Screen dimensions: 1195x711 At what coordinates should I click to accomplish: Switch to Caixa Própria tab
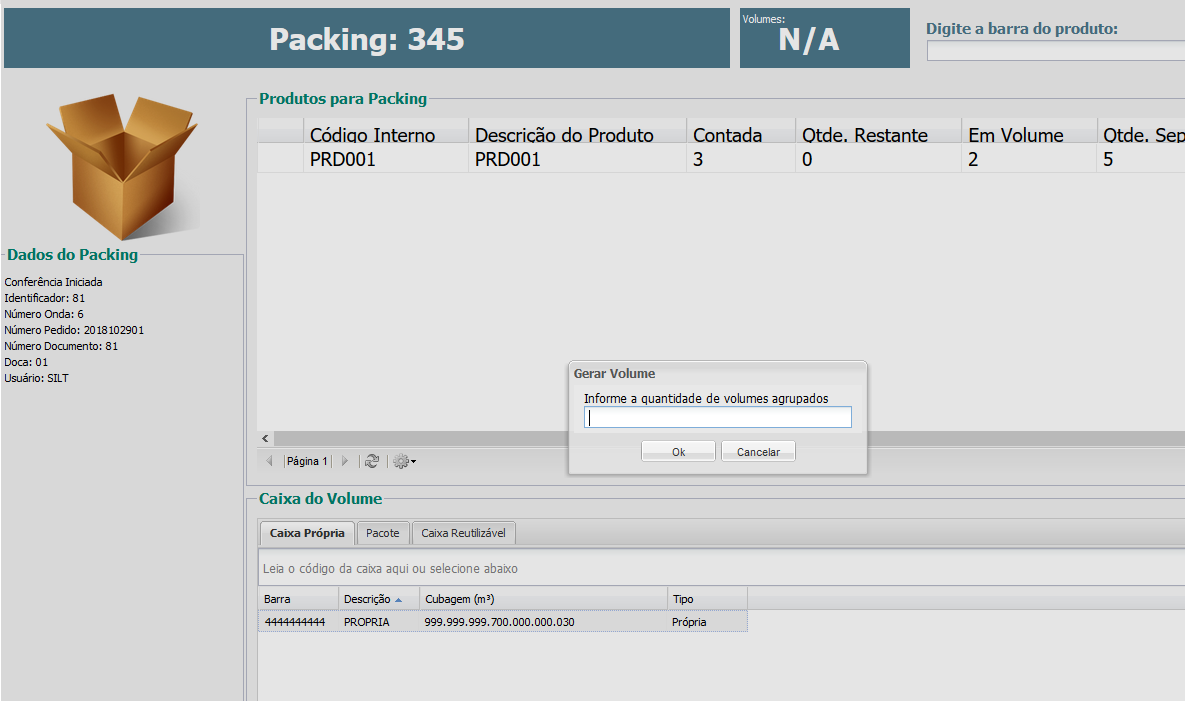[307, 533]
